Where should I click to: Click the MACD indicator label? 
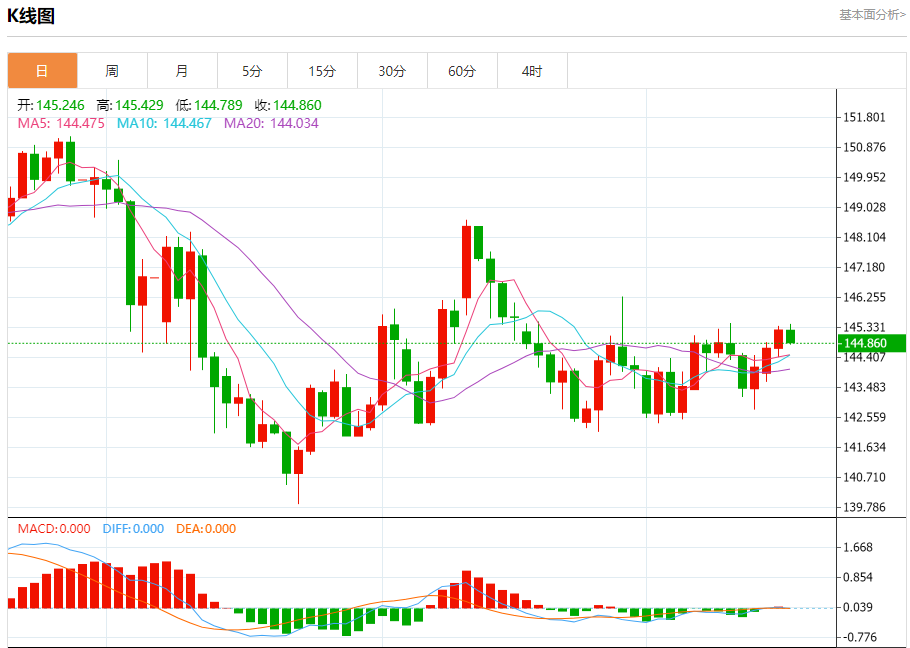[54, 529]
